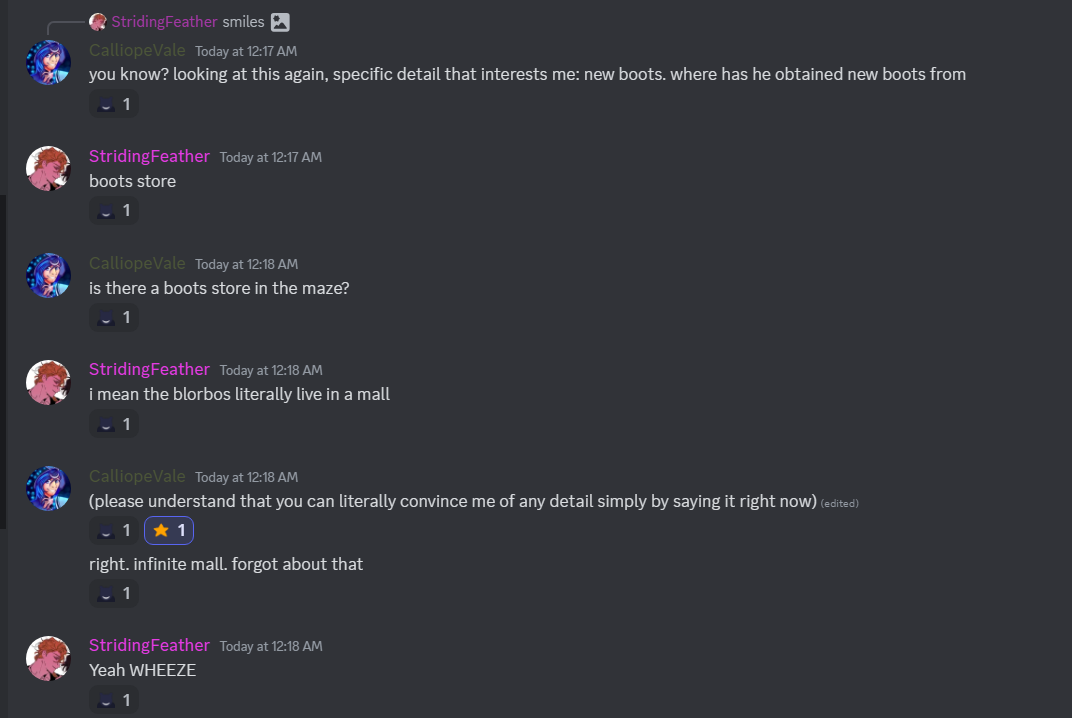The image size is (1072, 718).
Task: Click StridingFeather's avatar next to "Yeah WHEEZE"
Action: [48, 658]
